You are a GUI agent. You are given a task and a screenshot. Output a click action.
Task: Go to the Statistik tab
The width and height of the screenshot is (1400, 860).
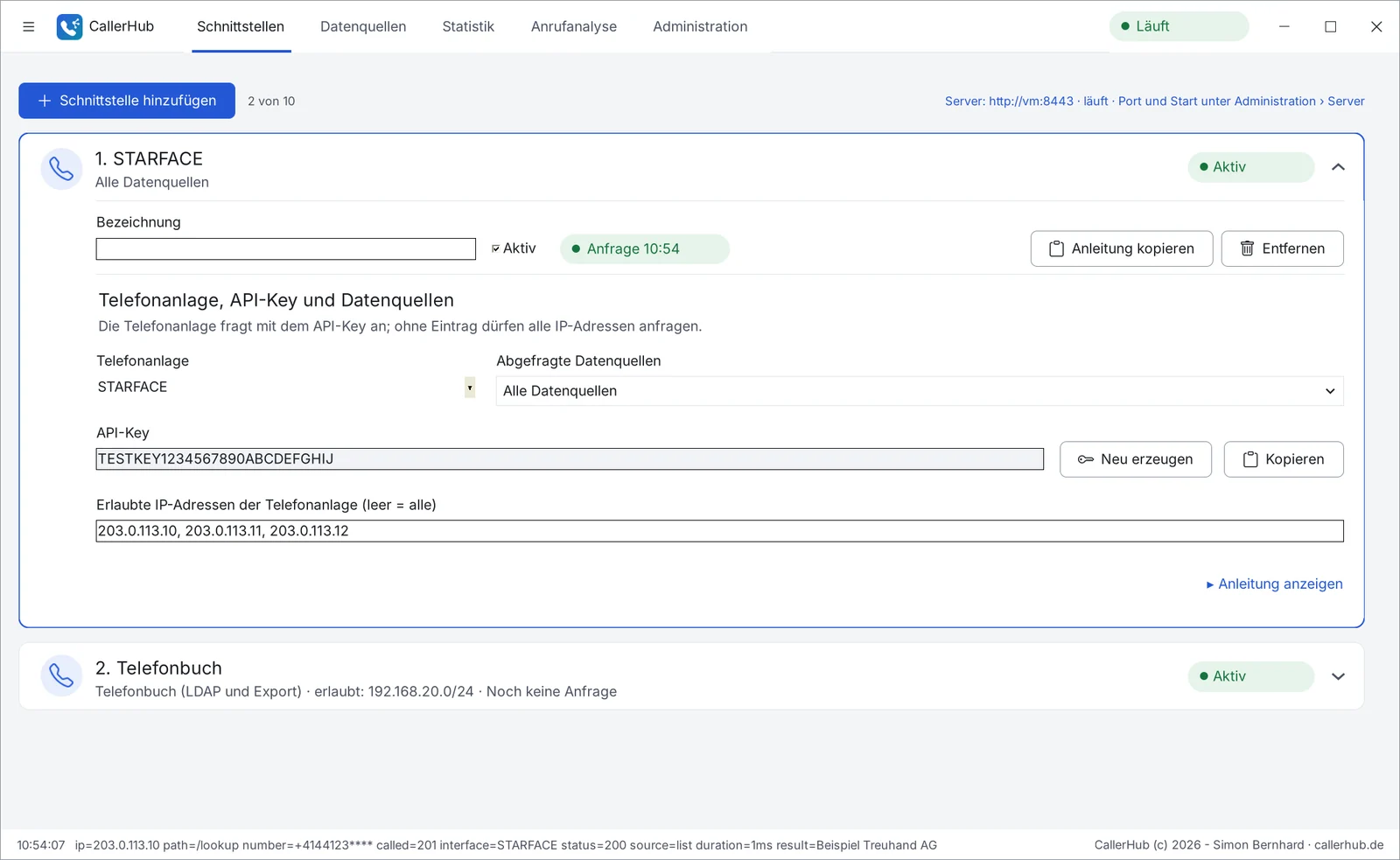click(x=468, y=26)
